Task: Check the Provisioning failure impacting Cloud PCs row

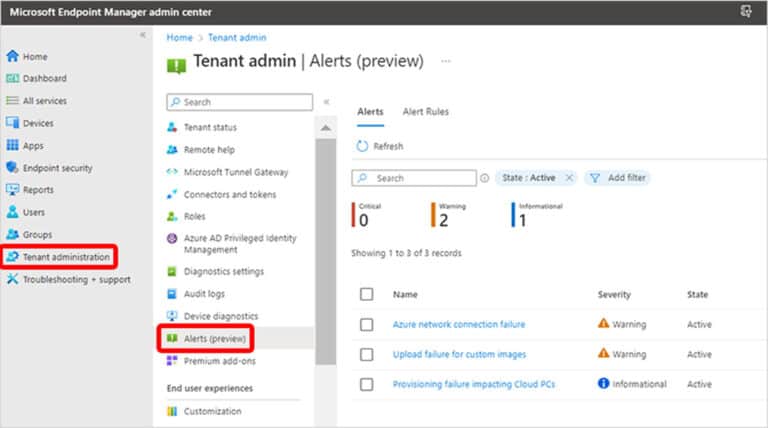Action: [x=366, y=384]
